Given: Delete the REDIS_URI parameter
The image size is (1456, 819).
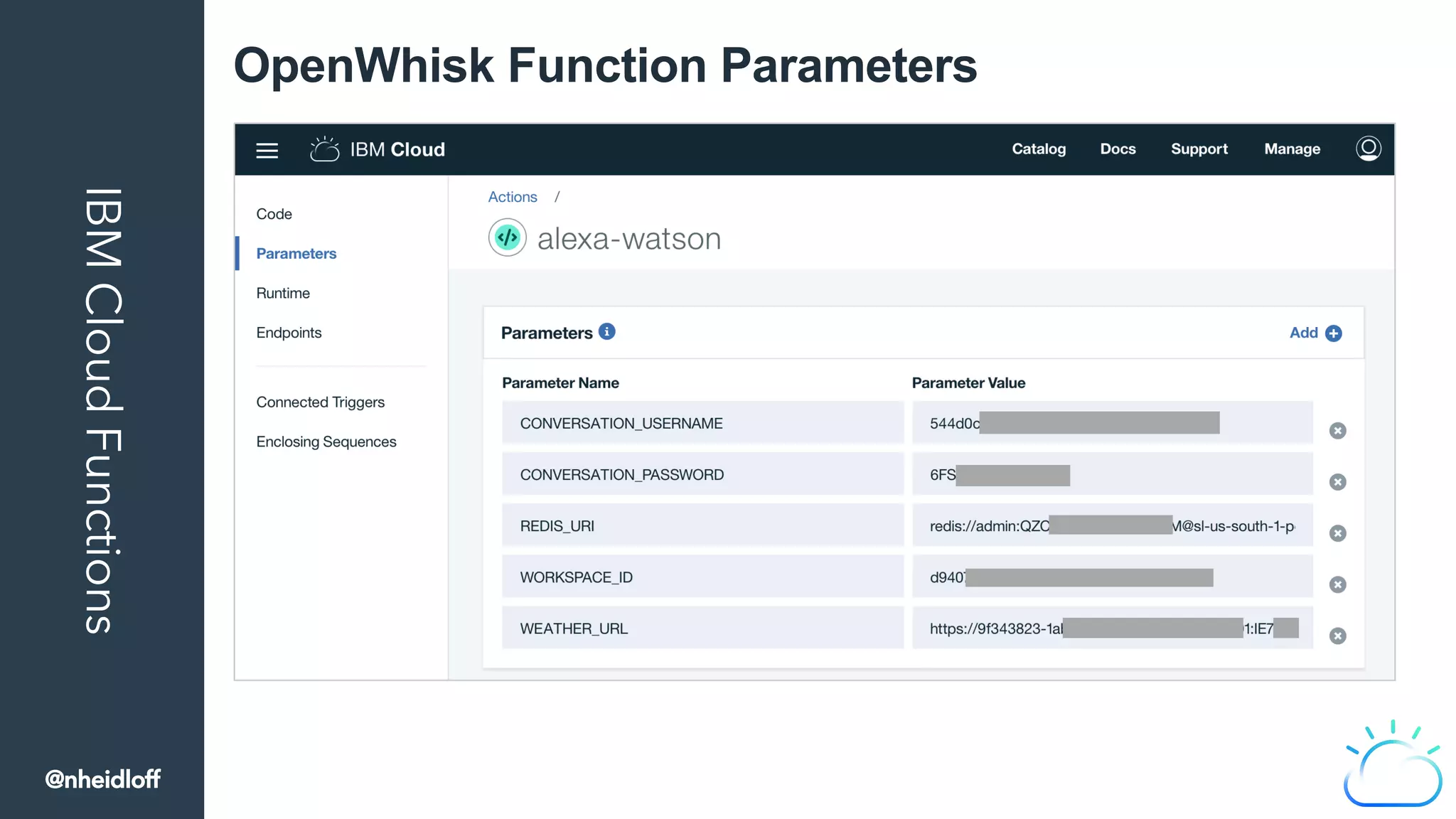Looking at the screenshot, I should (1337, 533).
